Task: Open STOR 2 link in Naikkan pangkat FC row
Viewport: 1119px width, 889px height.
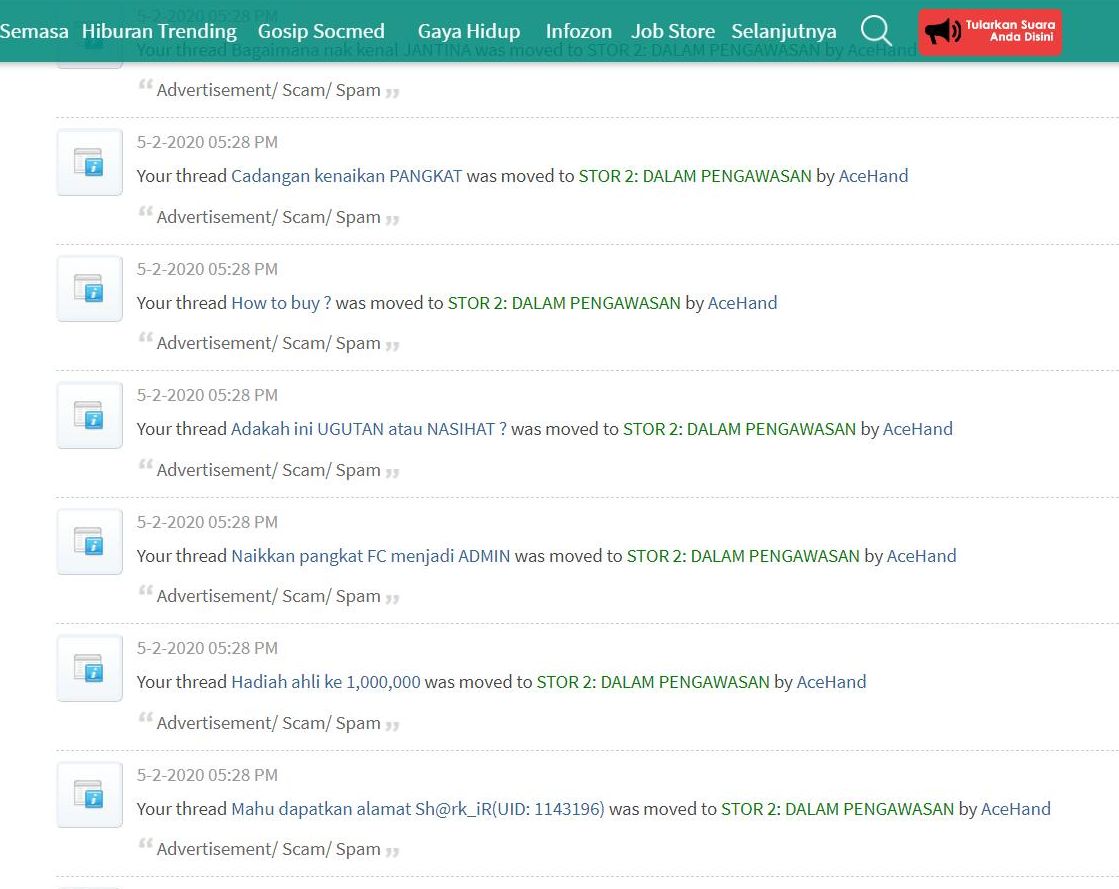Action: (743, 556)
